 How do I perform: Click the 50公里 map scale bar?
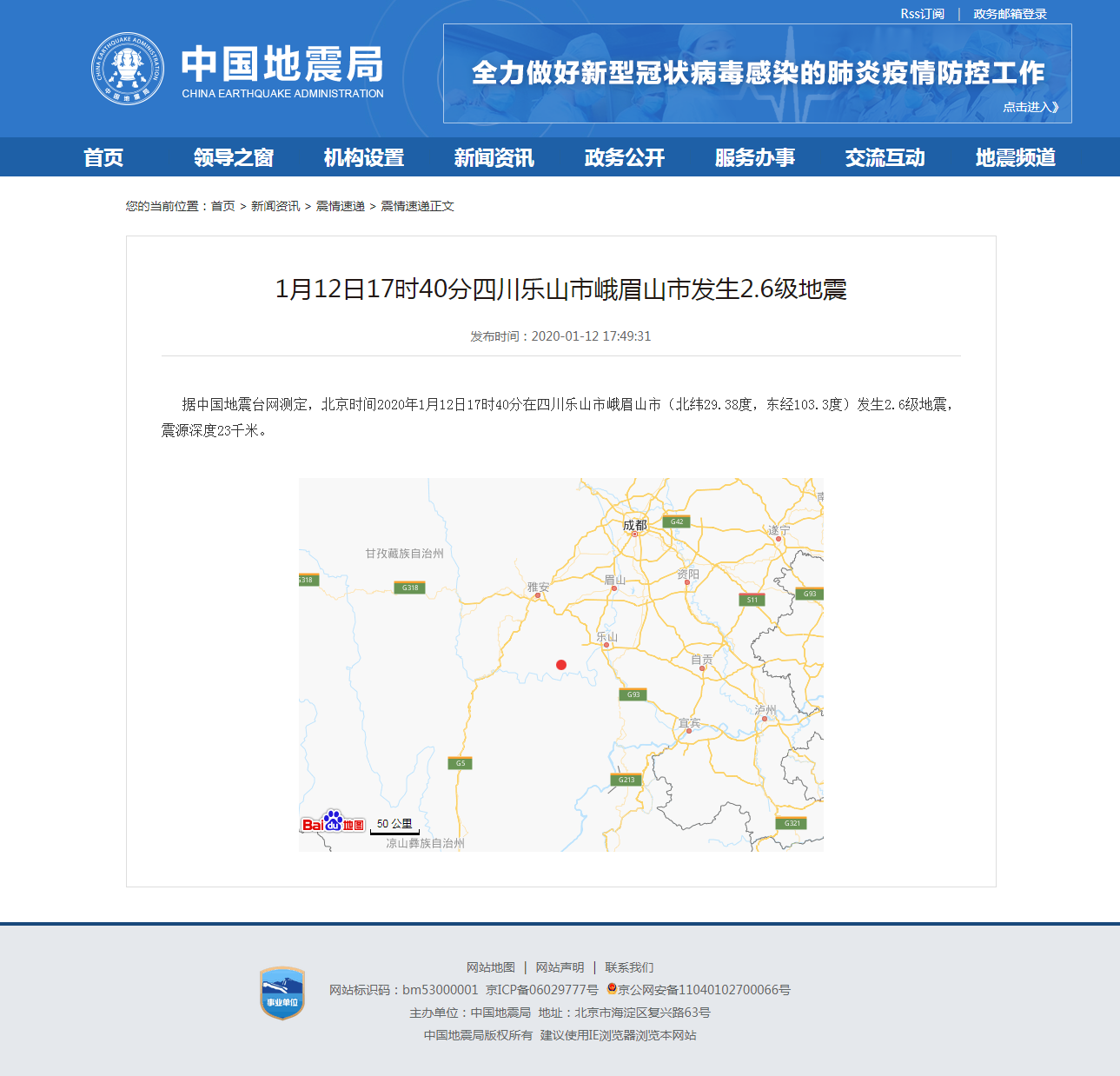[x=395, y=822]
